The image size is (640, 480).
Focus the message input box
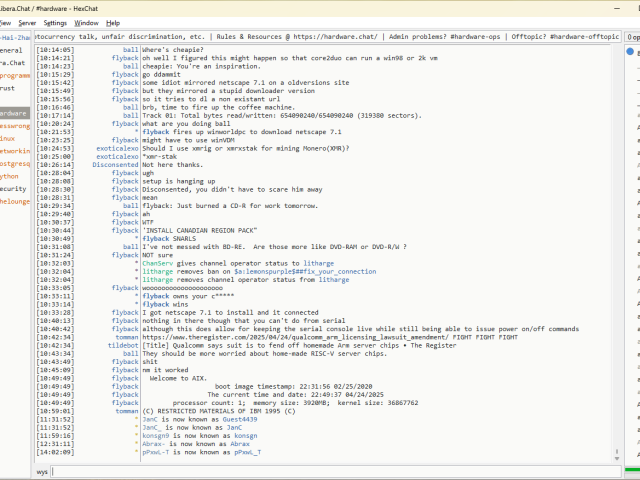330,470
